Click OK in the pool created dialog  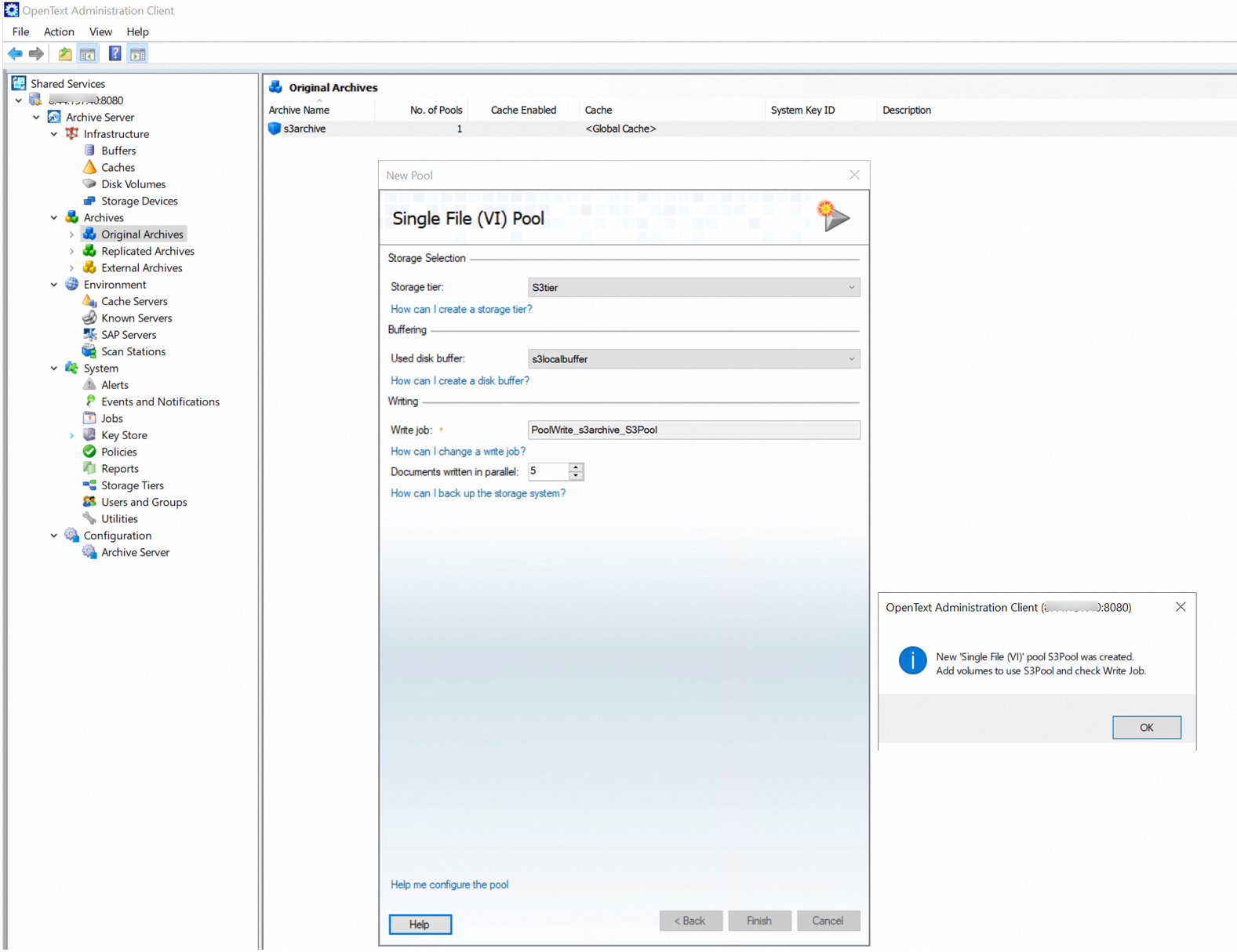pyautogui.click(x=1146, y=728)
